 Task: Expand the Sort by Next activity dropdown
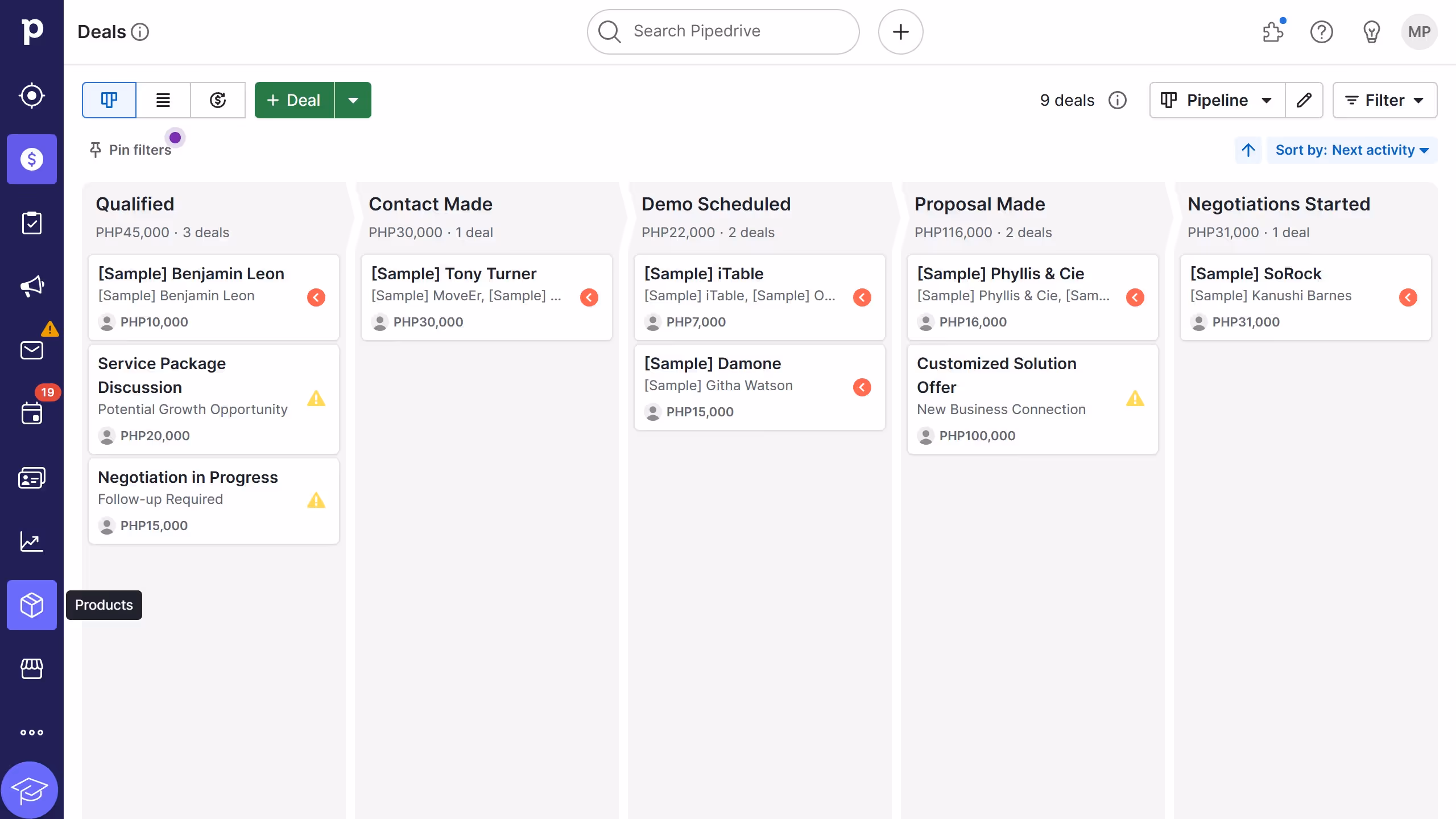pos(1352,150)
